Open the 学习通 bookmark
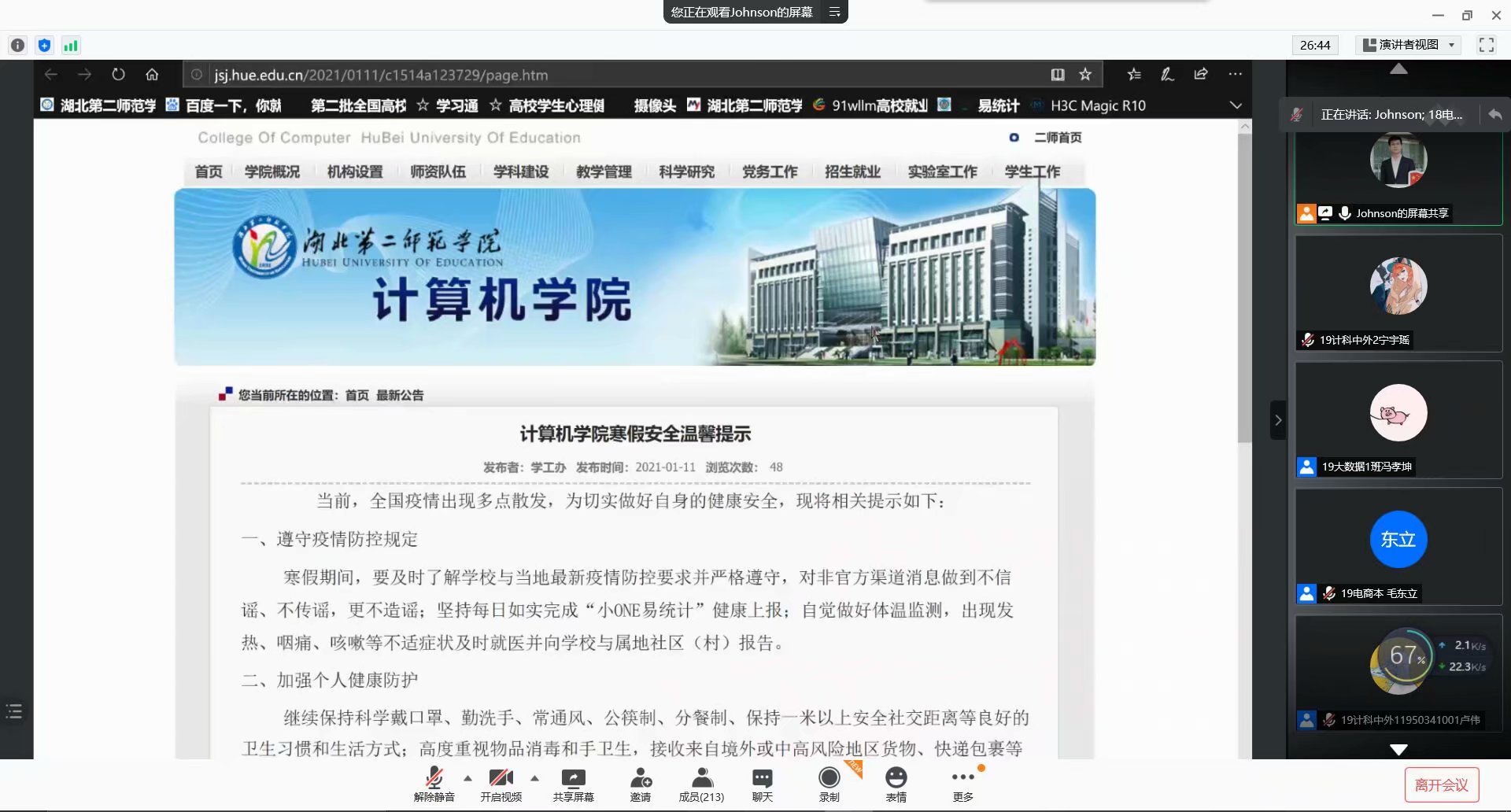Image resolution: width=1511 pixels, height=812 pixels. (x=448, y=105)
